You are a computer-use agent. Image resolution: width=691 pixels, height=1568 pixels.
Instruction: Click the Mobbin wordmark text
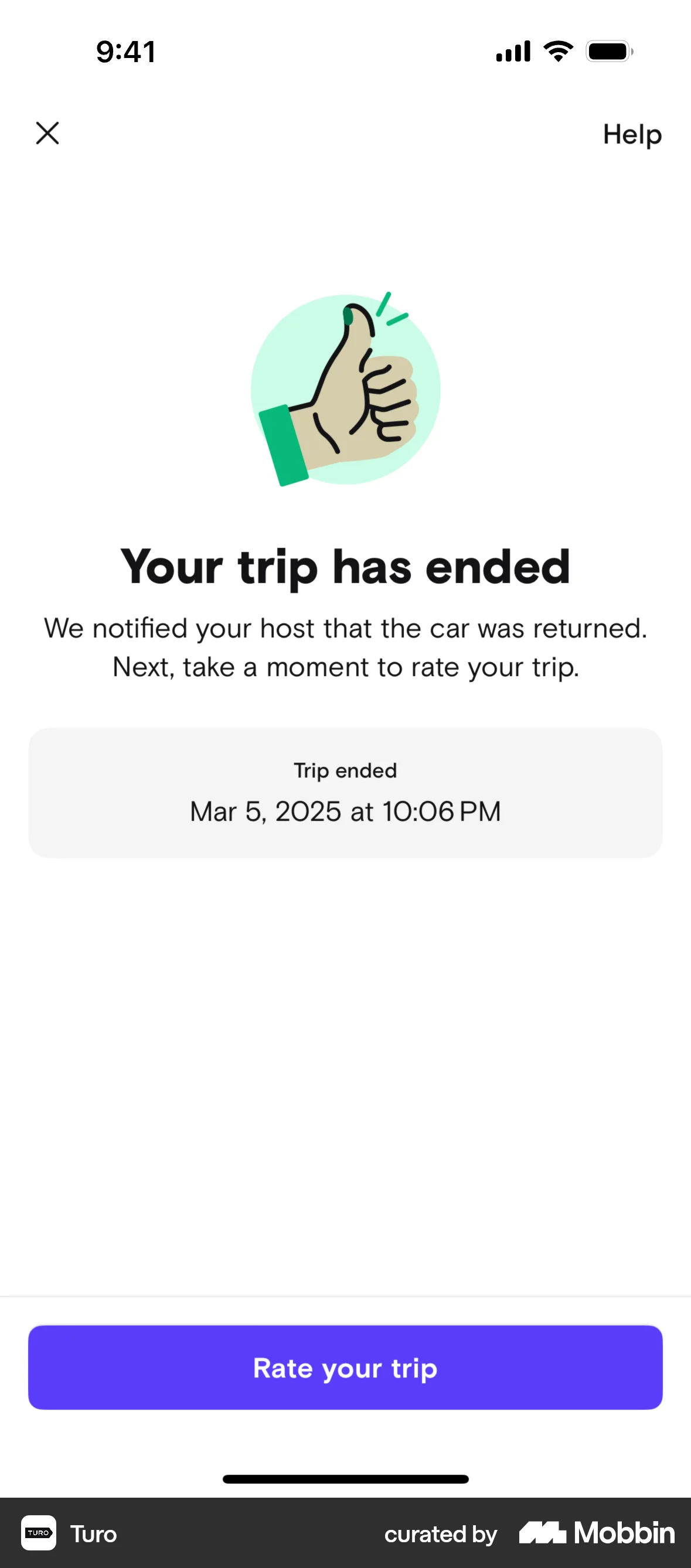(624, 1533)
